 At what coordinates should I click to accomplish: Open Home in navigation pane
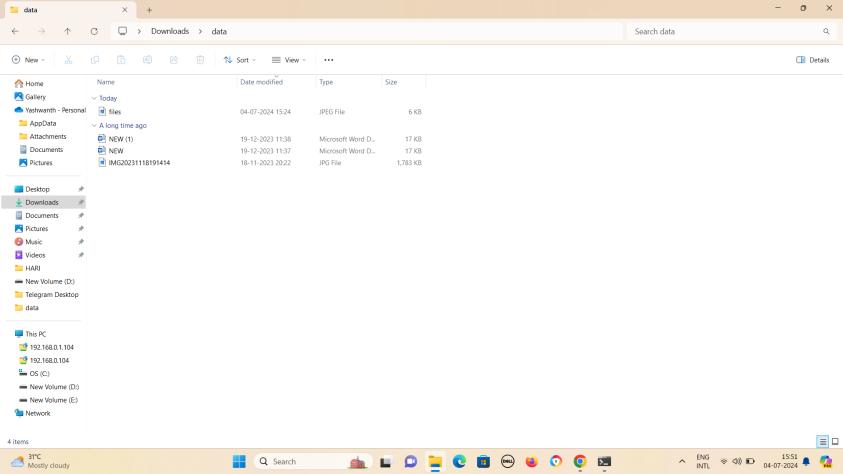(34, 83)
